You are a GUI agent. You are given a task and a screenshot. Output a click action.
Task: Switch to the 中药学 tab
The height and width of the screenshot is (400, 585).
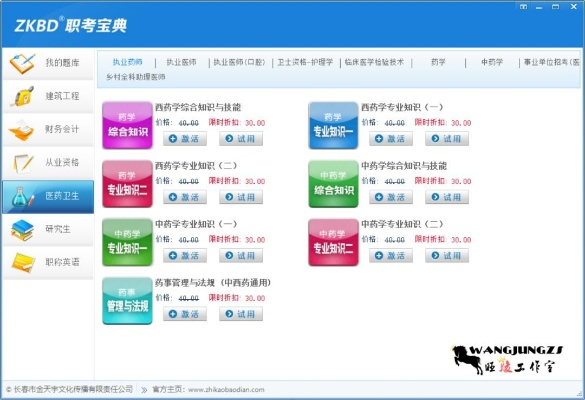pos(492,62)
